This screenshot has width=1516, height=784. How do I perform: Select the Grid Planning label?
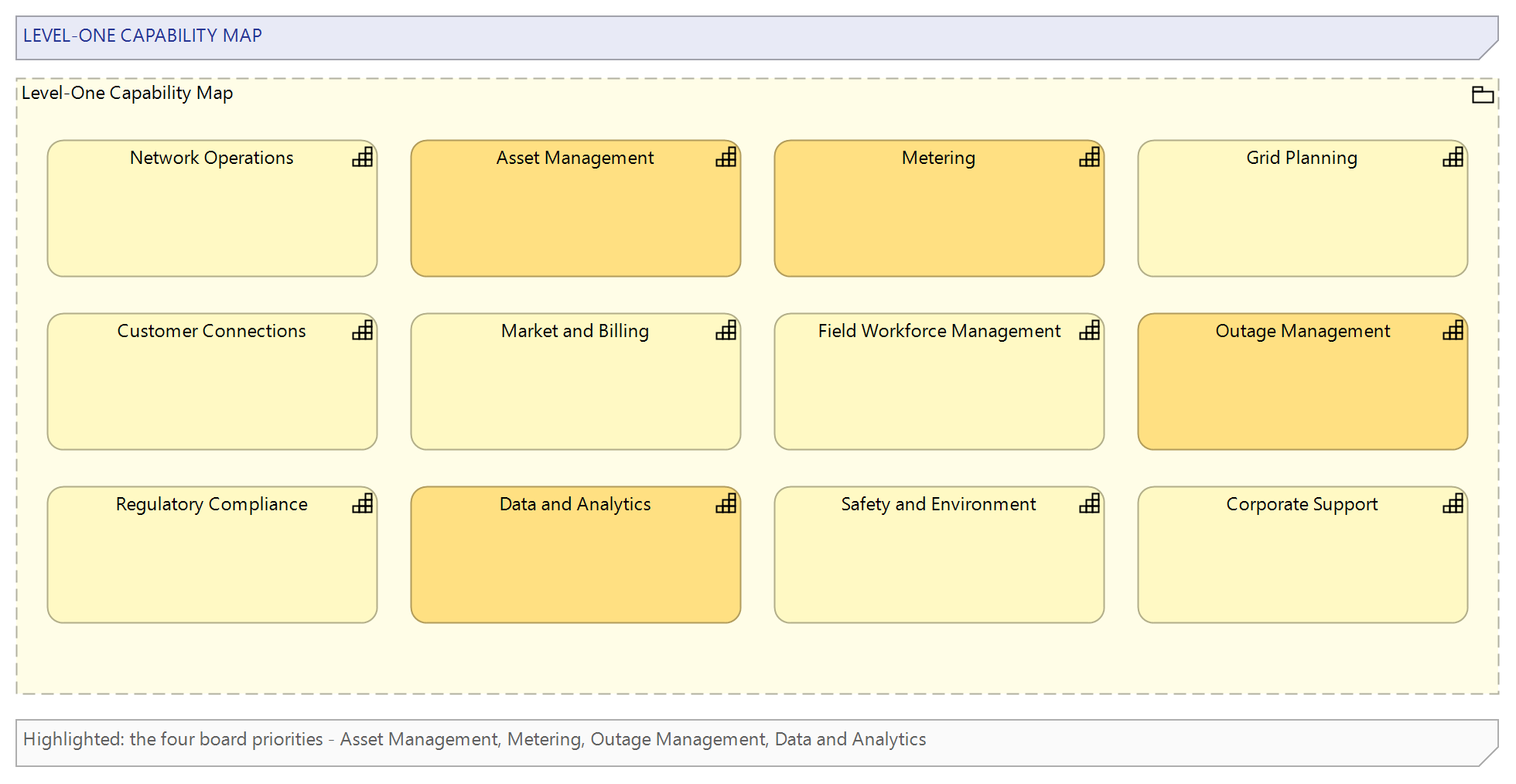point(1302,158)
